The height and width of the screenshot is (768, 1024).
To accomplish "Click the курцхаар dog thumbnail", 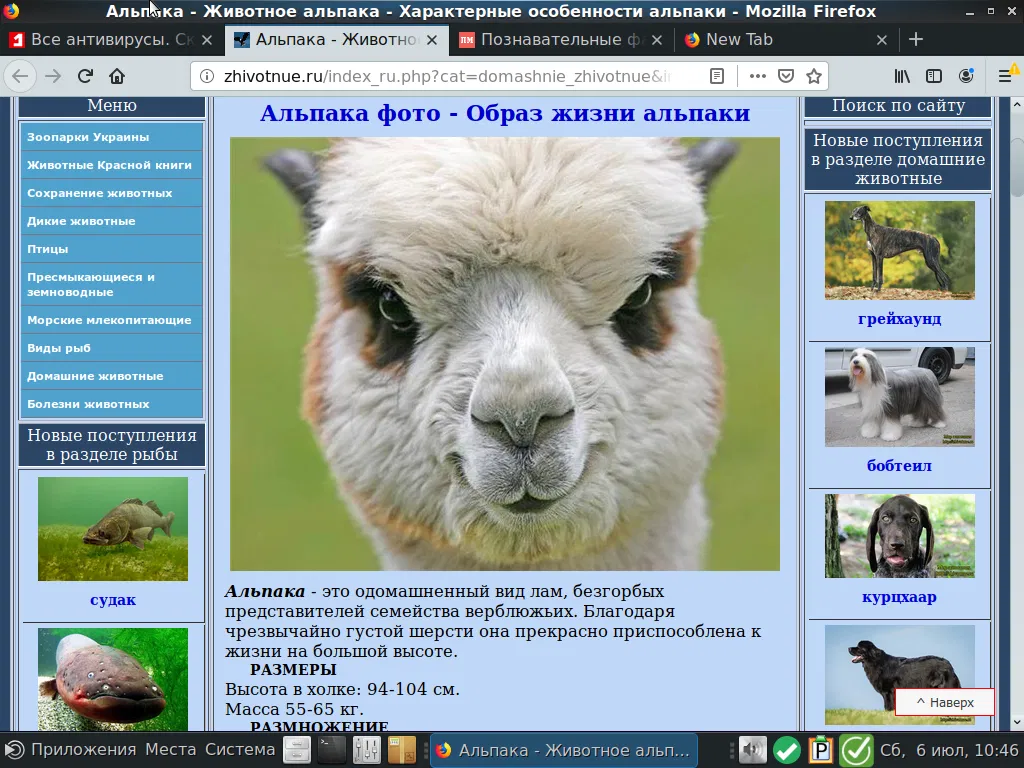I will pyautogui.click(x=900, y=536).
